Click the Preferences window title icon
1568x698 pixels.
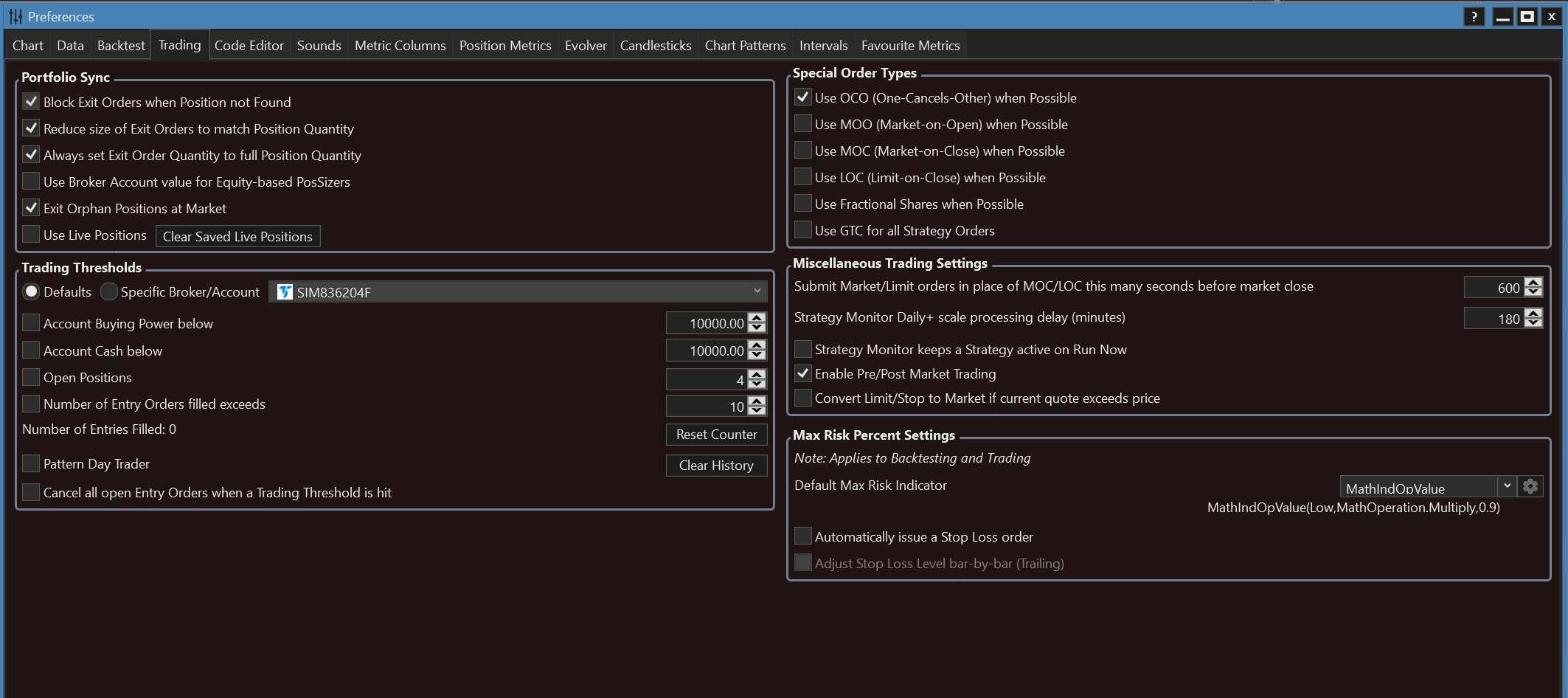(15, 16)
